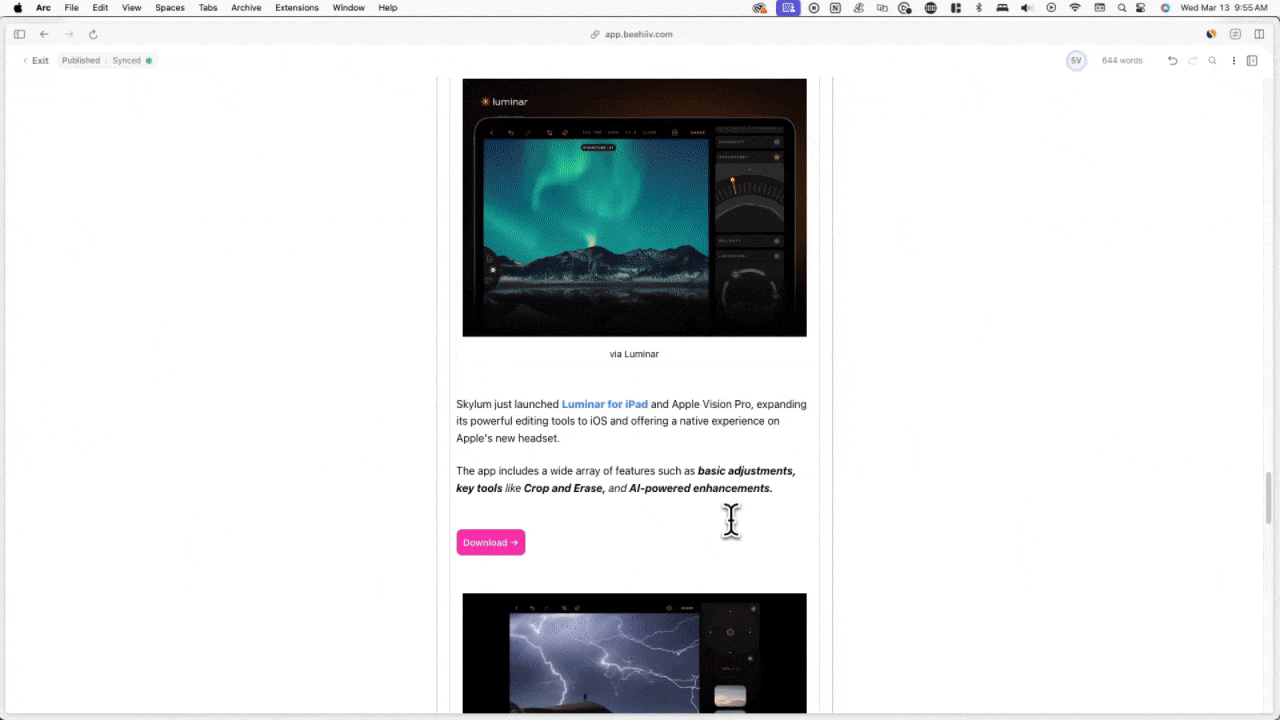
Task: Redo the edit in the editor
Action: pos(1192,61)
